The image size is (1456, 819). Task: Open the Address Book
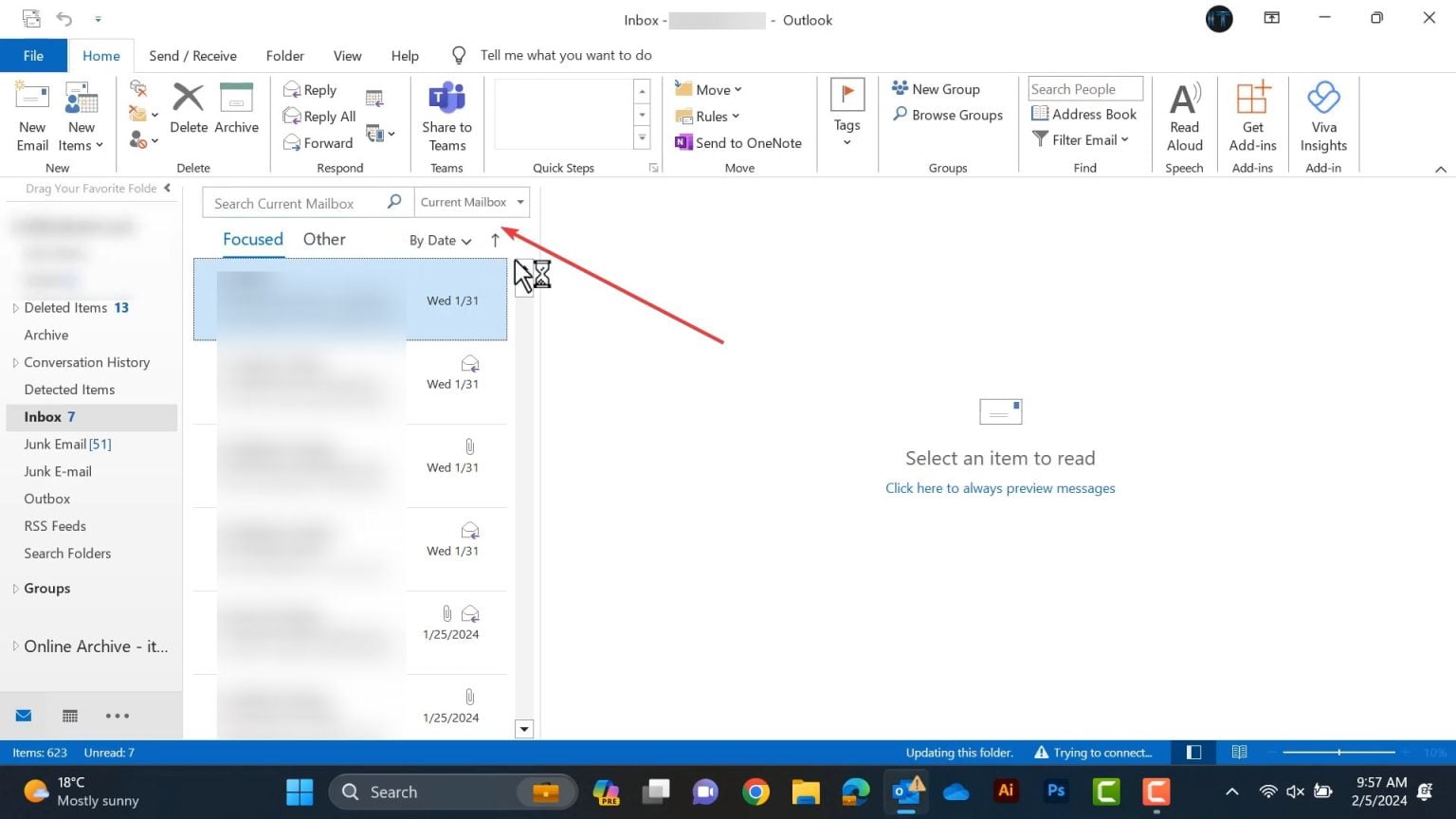[1084, 114]
